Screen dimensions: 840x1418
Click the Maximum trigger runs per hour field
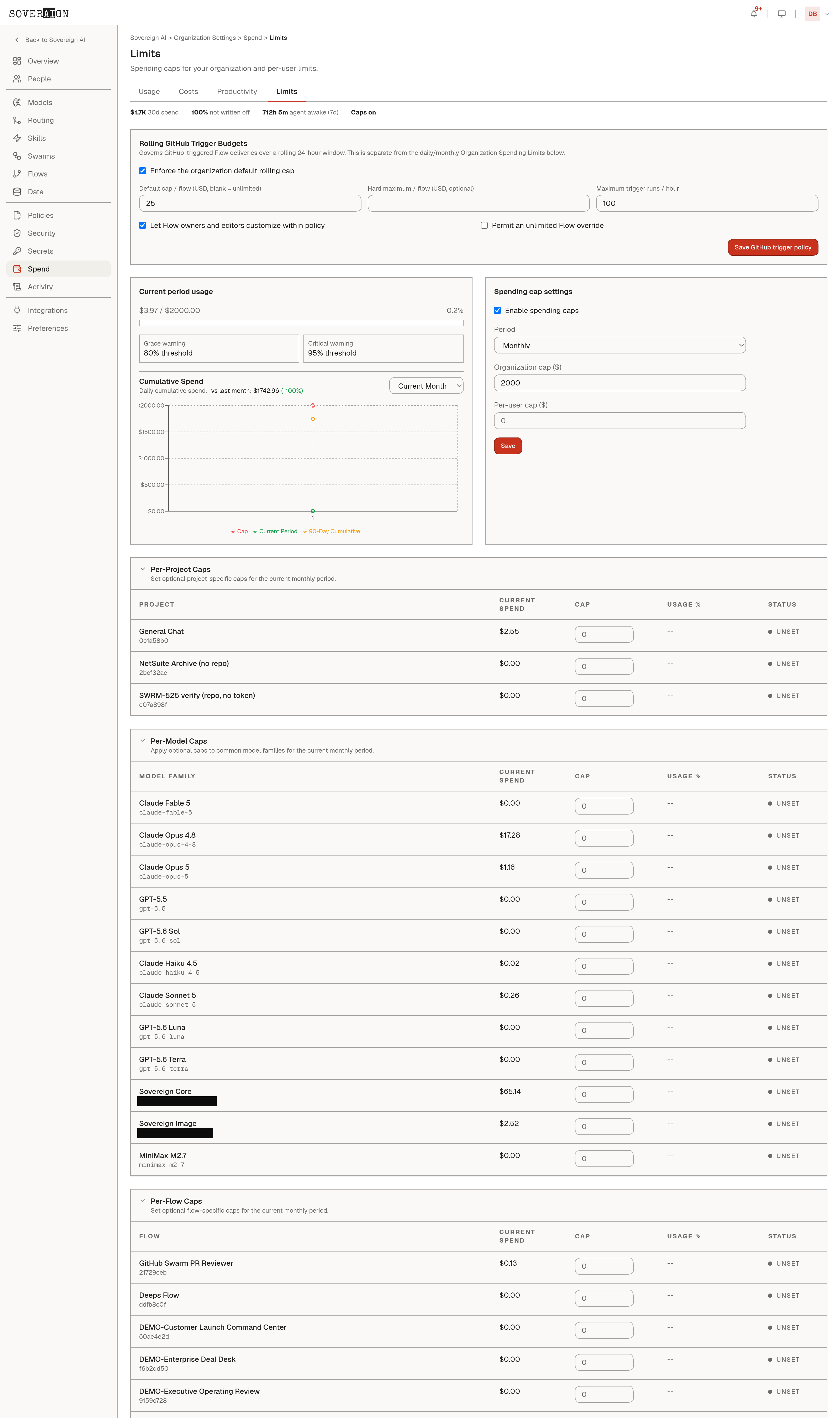[707, 203]
